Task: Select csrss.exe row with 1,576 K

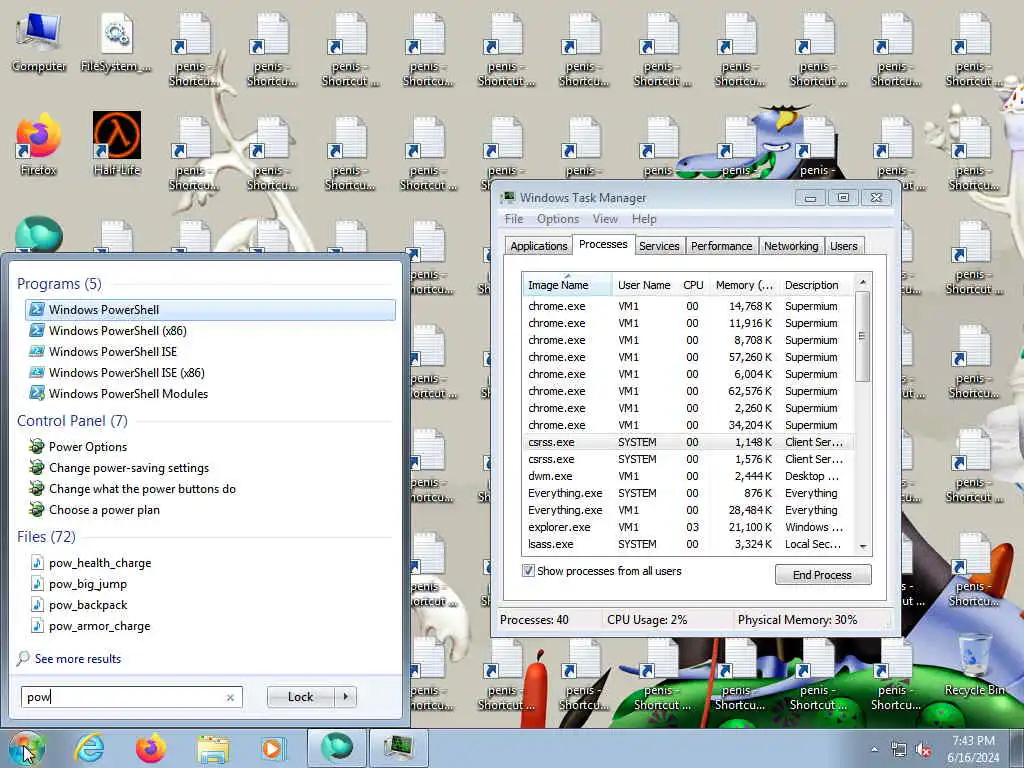Action: [x=688, y=459]
